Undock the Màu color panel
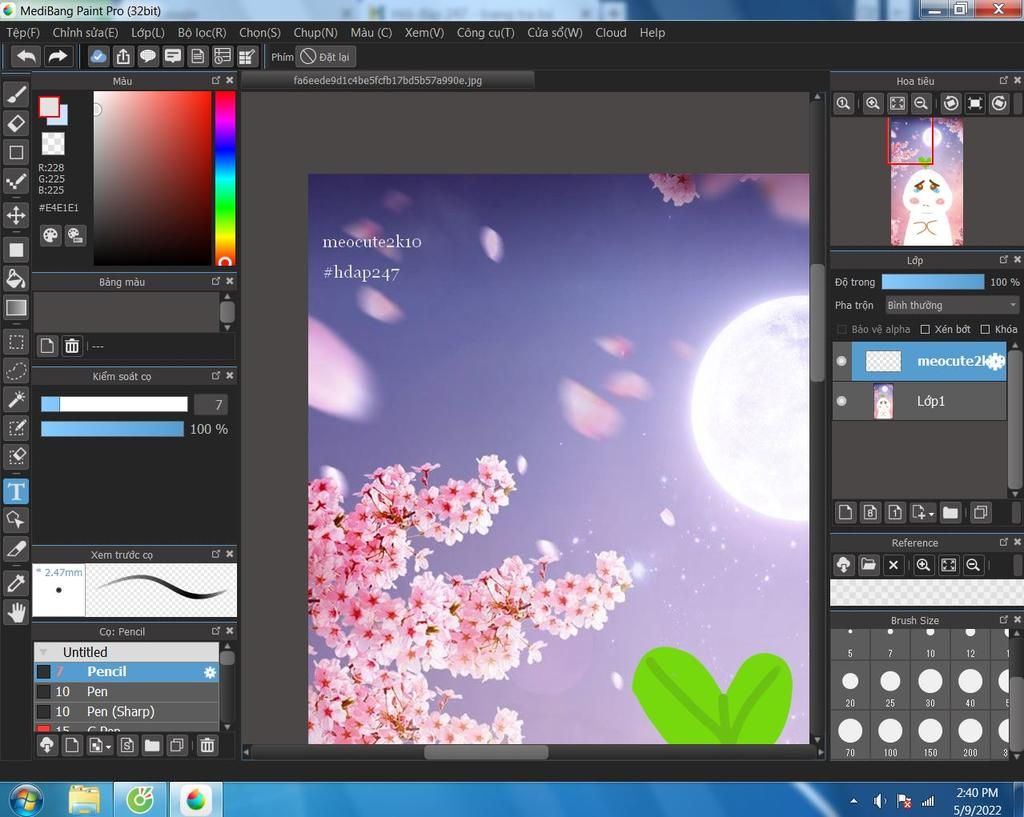The height and width of the screenshot is (817, 1024). tap(216, 80)
